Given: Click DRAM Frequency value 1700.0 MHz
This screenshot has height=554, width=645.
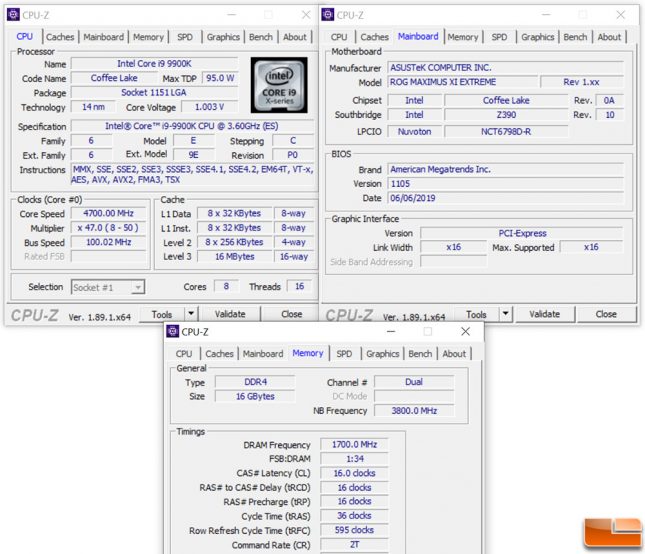Looking at the screenshot, I should pyautogui.click(x=354, y=445).
